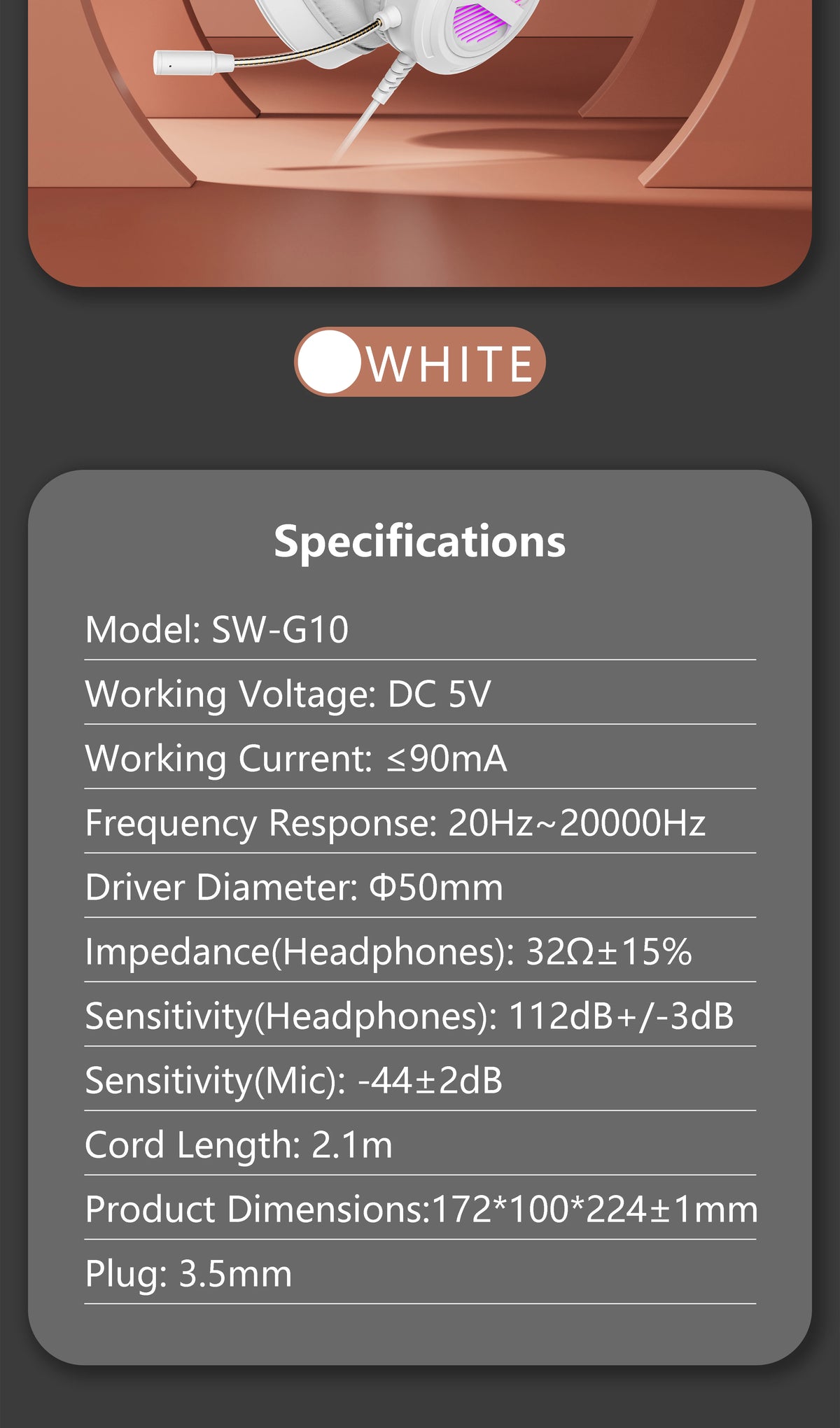Select the Working Current ≤90mA row
Screen dimensions: 840x1428
[295, 758]
